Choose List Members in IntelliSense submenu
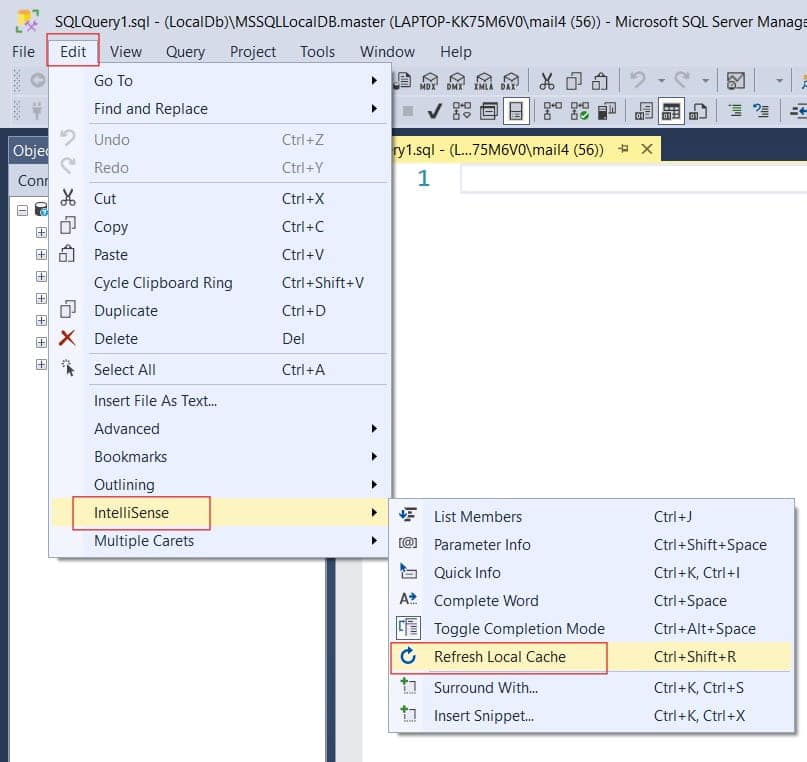The image size is (807, 762). pos(590,517)
